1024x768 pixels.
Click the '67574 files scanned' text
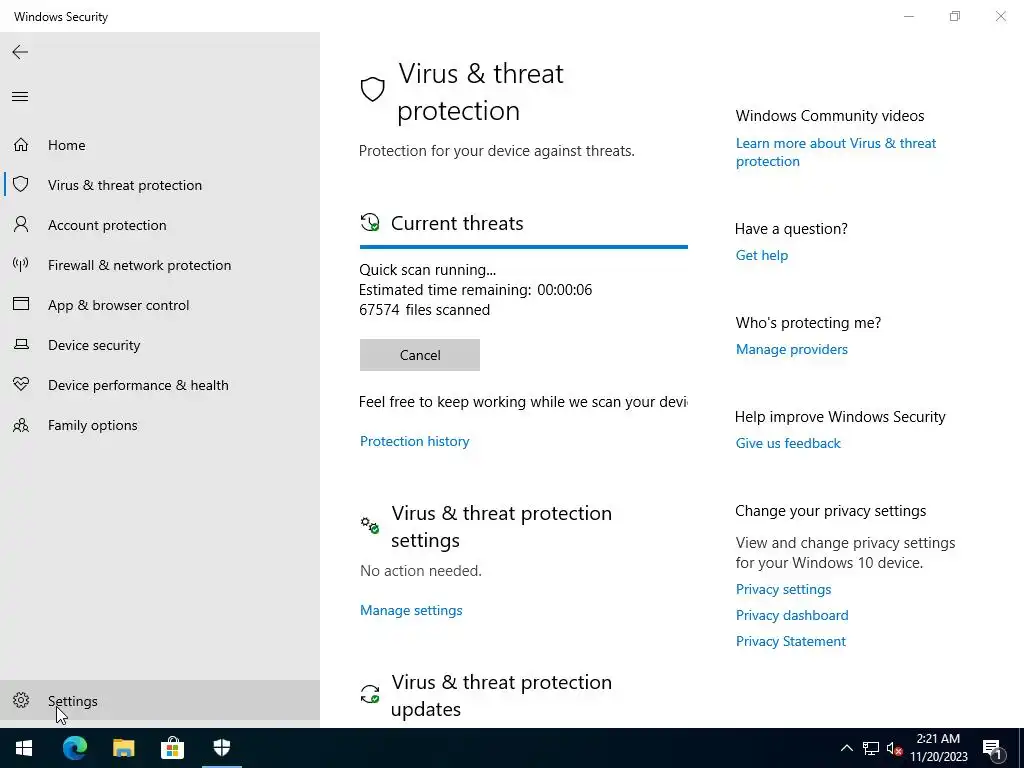click(424, 310)
